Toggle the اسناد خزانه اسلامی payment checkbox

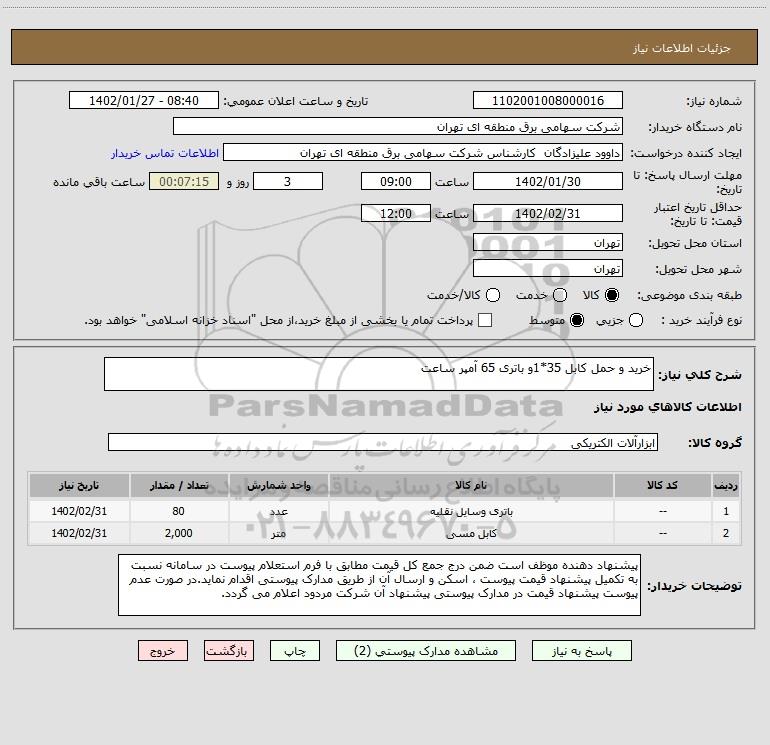tap(485, 320)
